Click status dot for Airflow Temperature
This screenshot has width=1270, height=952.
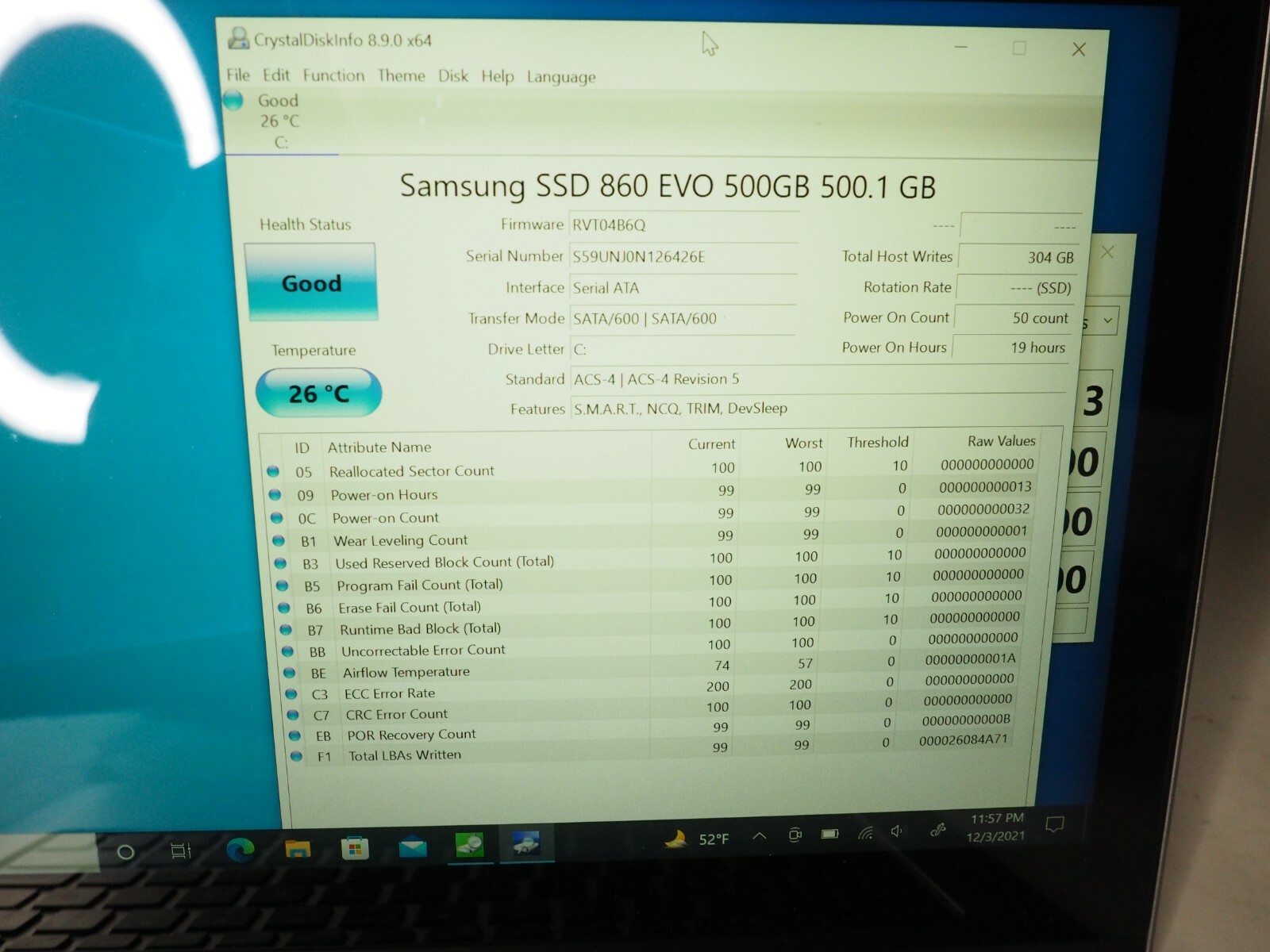pos(290,673)
